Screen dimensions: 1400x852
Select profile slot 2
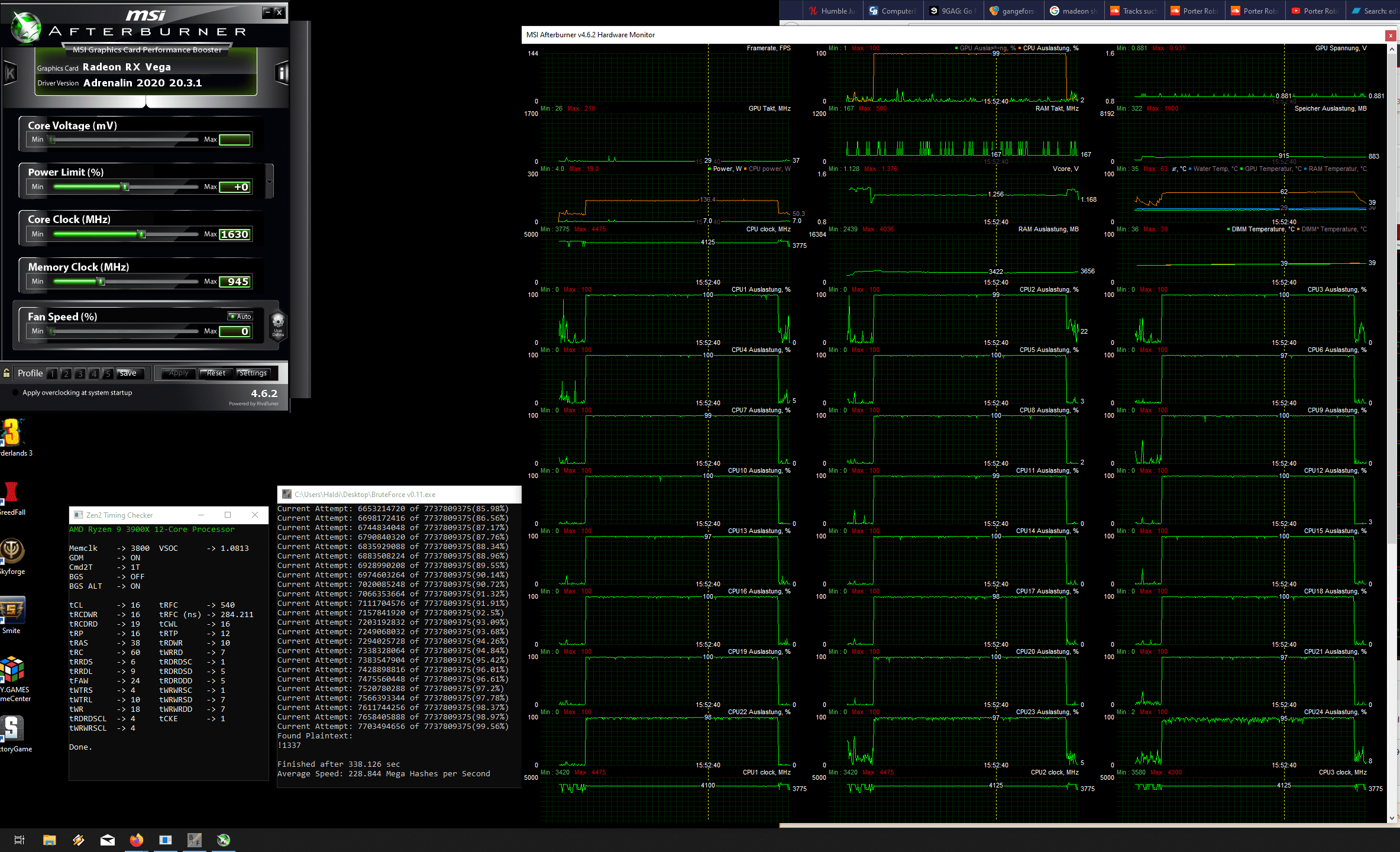click(x=66, y=373)
